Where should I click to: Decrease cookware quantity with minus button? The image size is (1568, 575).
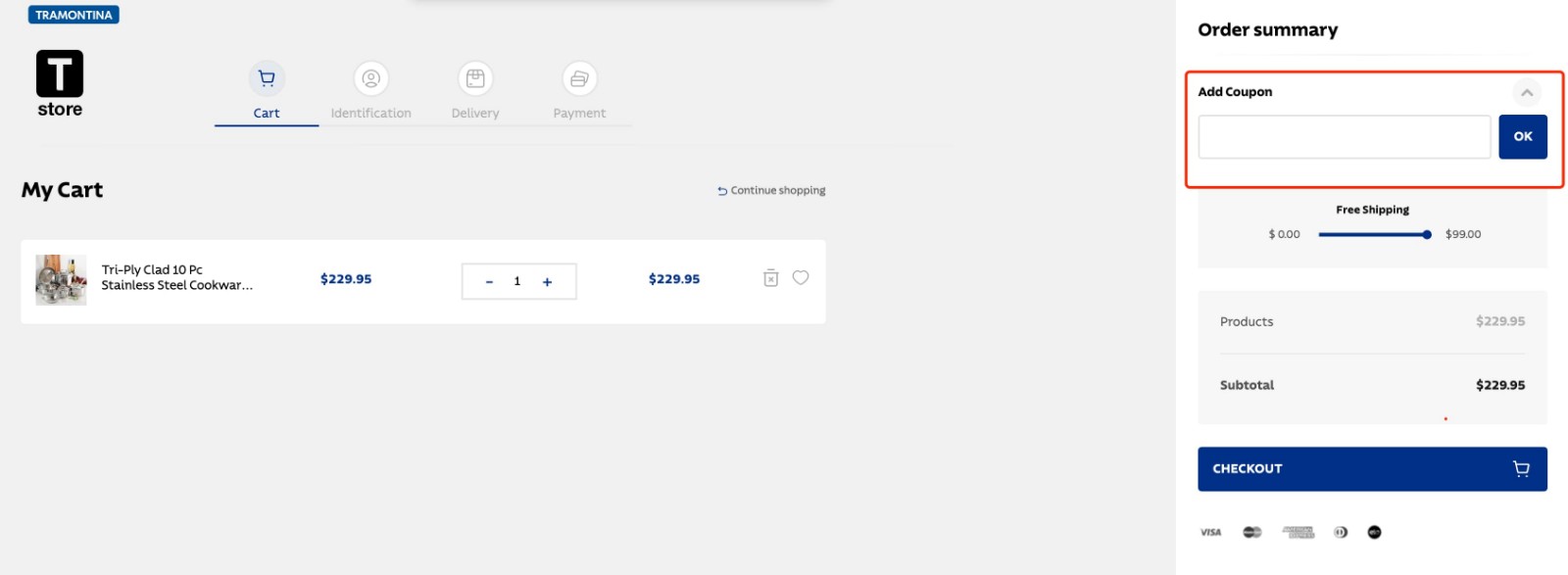point(489,282)
